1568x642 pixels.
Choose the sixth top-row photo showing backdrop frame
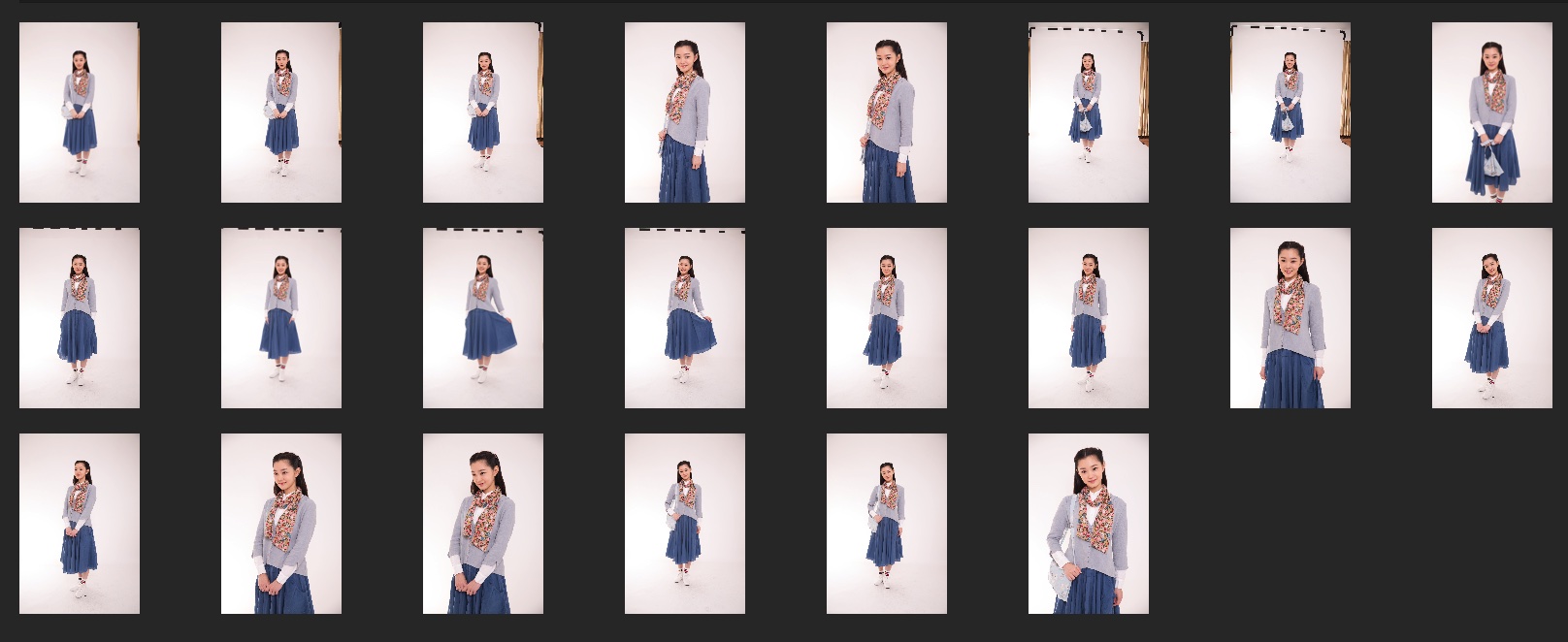pyautogui.click(x=1089, y=112)
